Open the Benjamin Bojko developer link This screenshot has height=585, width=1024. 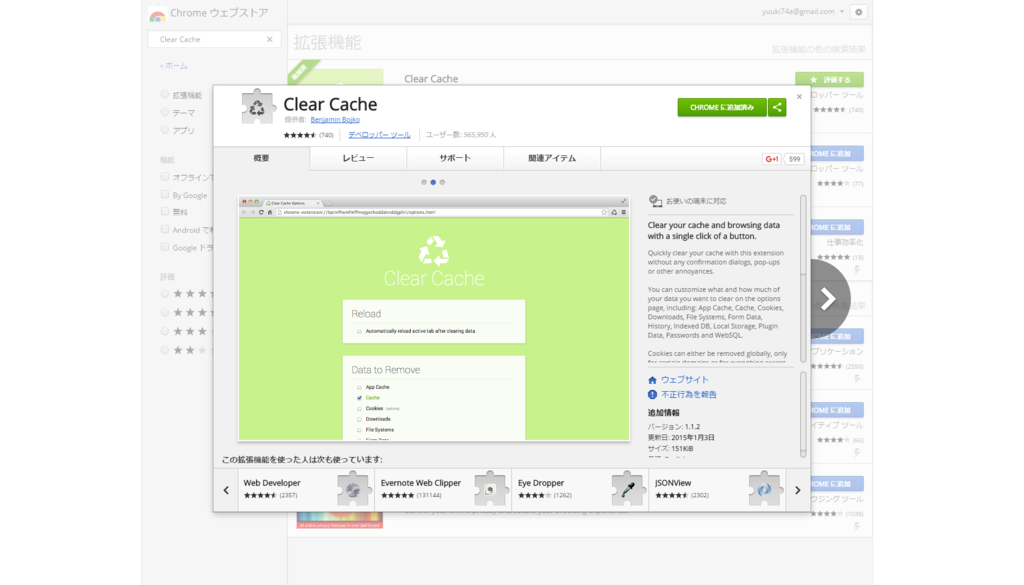click(x=335, y=119)
